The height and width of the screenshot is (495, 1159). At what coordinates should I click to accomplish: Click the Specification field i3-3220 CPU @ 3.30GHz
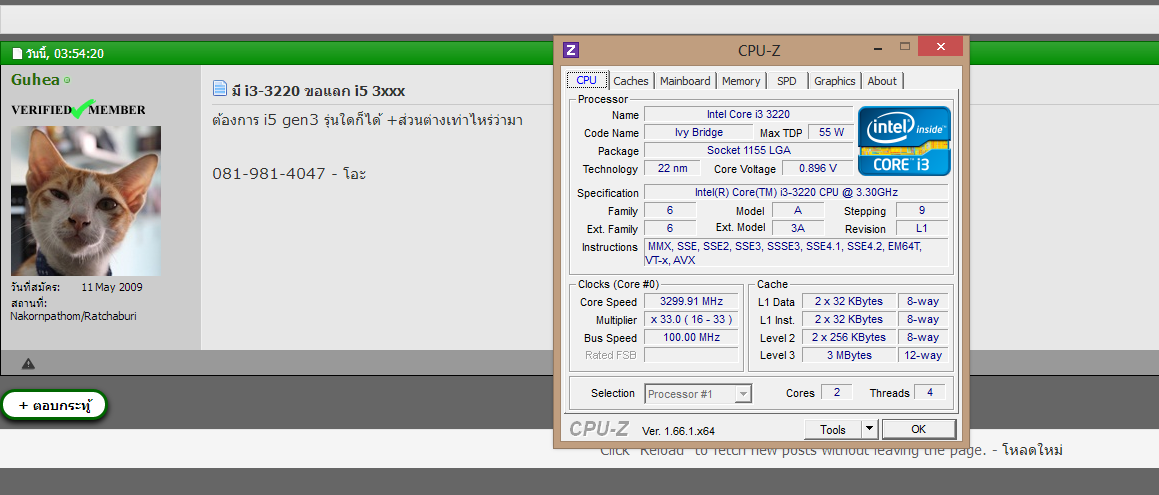point(796,192)
